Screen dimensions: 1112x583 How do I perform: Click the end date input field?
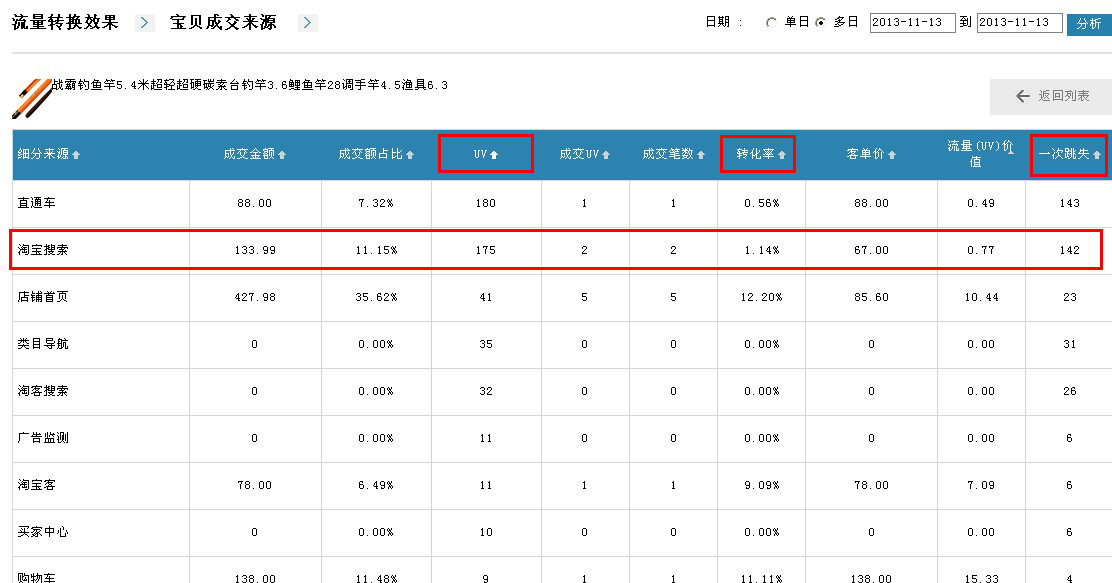[x=1019, y=23]
